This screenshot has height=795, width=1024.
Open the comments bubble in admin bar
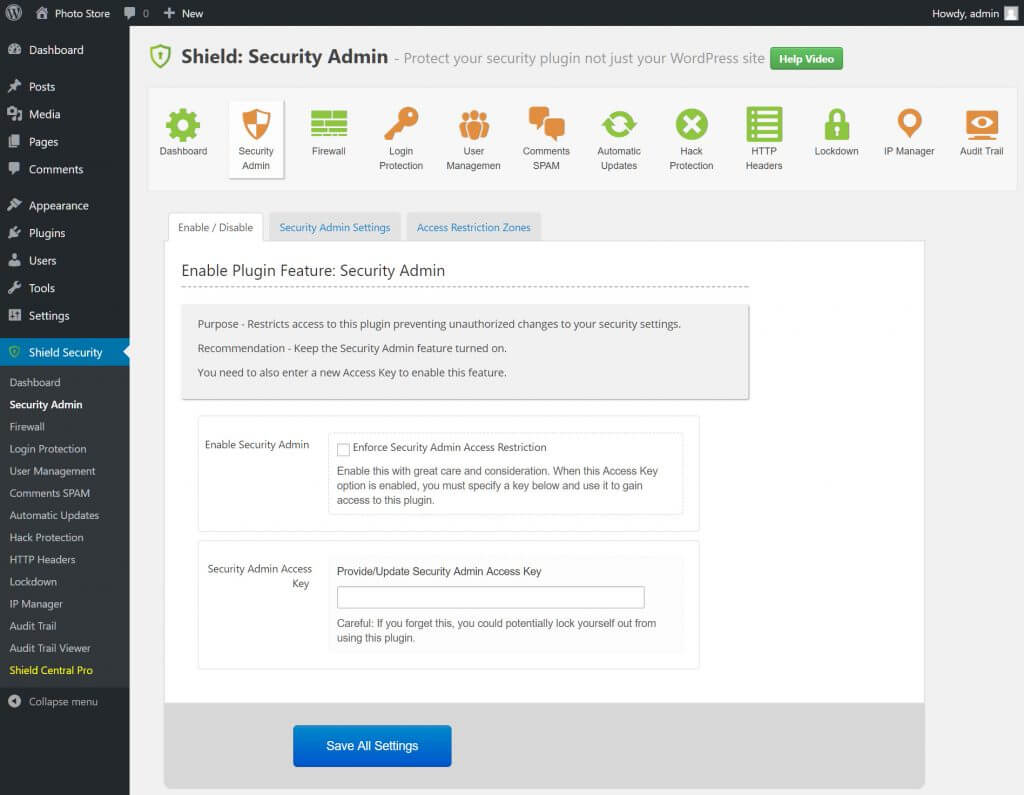(129, 13)
